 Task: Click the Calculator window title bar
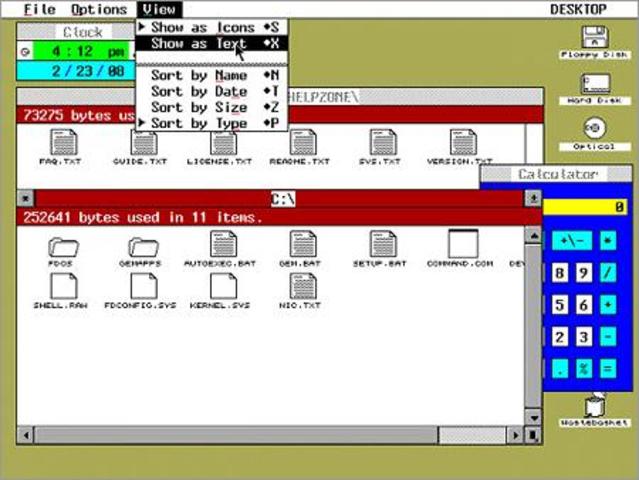click(x=557, y=174)
